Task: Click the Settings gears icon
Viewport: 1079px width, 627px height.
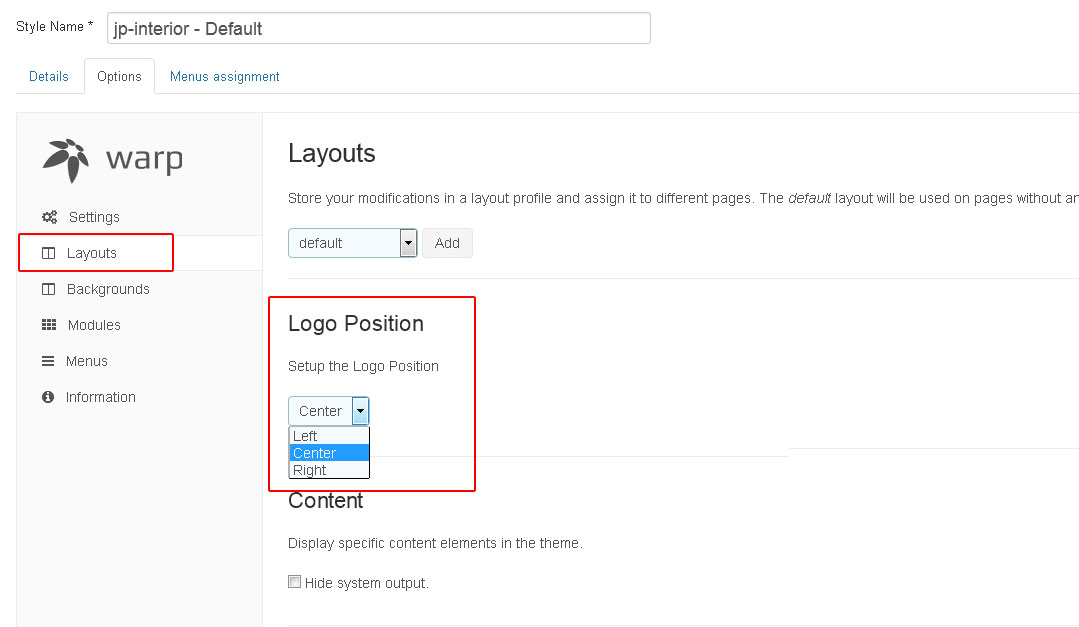Action: (x=49, y=217)
